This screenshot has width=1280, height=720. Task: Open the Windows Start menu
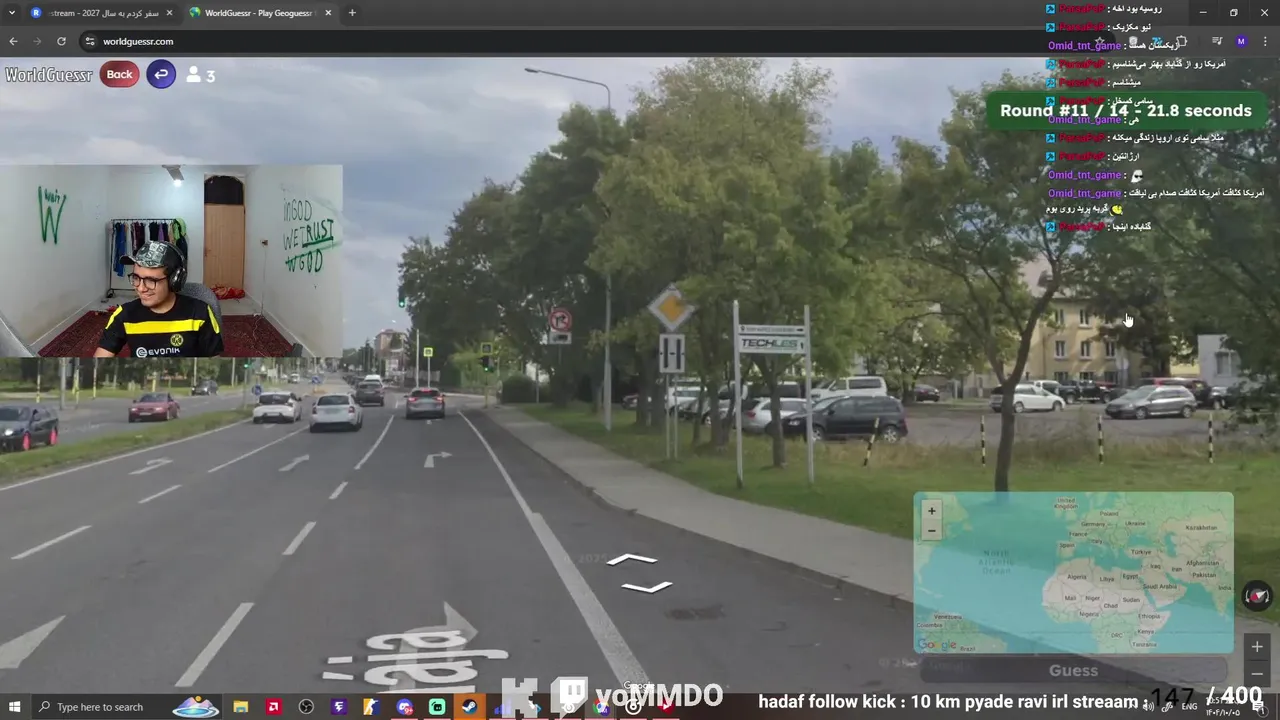coord(14,707)
